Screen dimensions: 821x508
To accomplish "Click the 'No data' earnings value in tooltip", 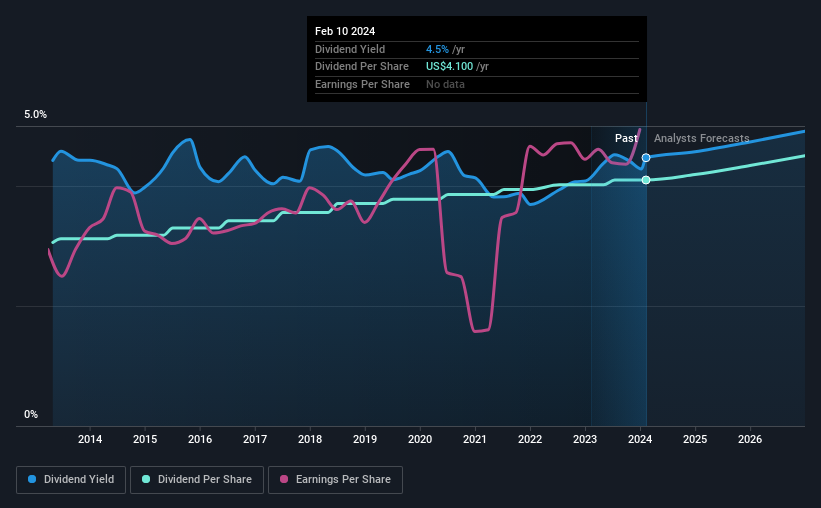I will point(445,84).
